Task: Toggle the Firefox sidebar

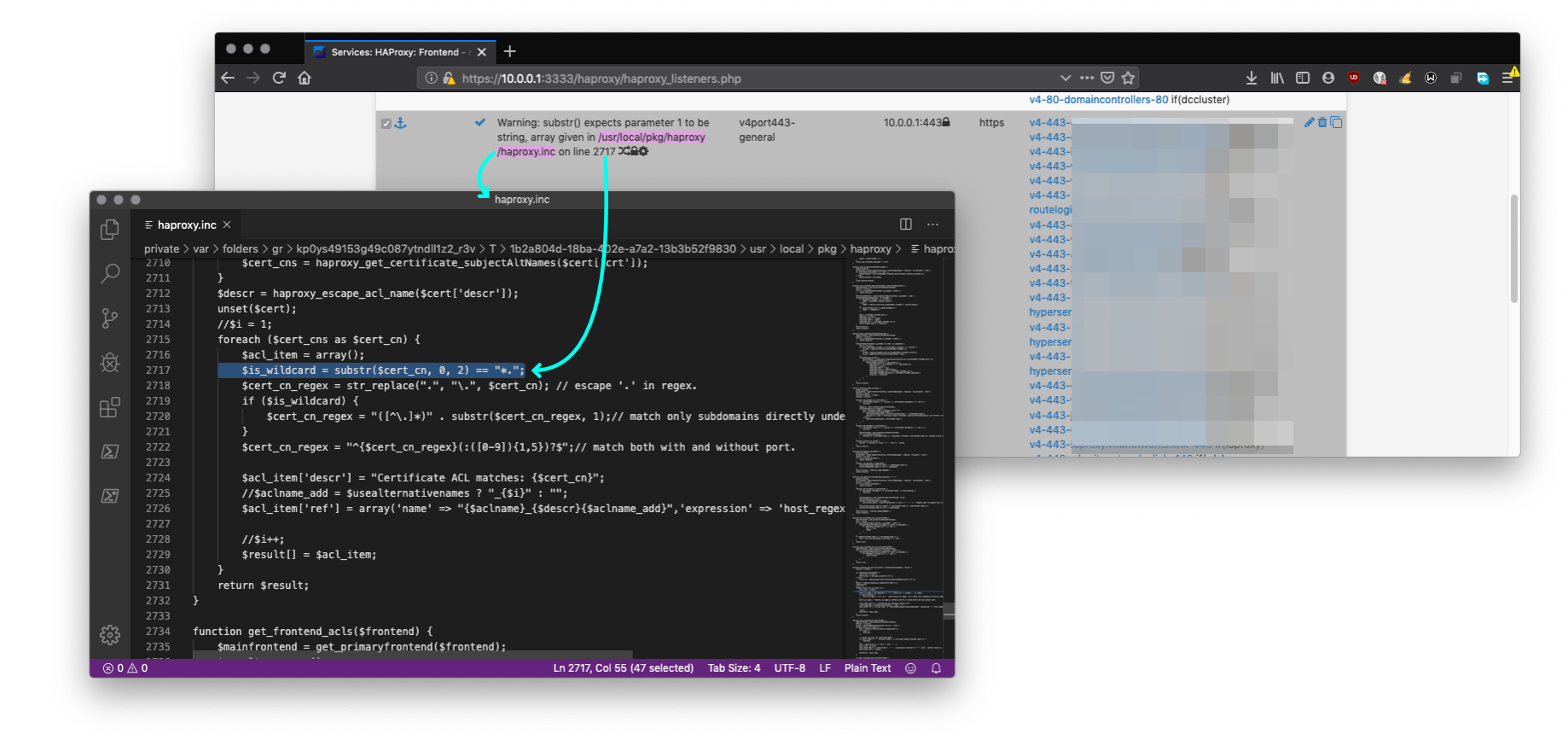Action: (1303, 78)
